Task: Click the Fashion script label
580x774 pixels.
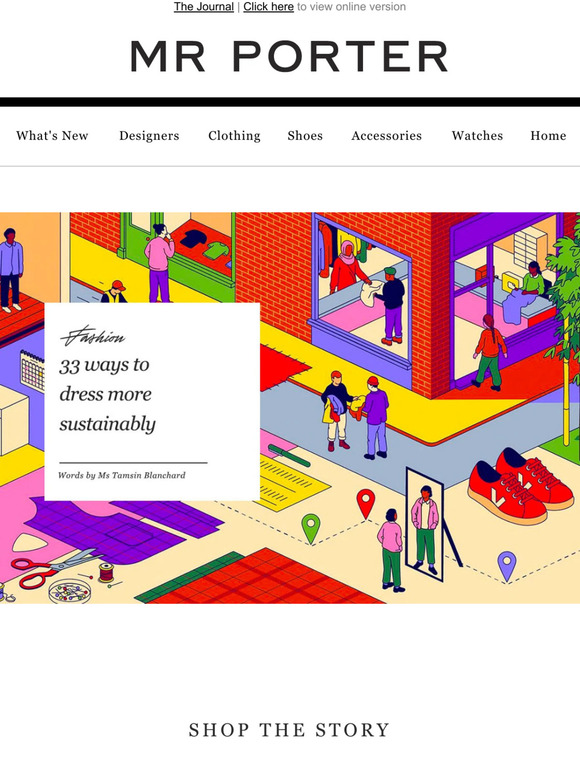Action: (x=93, y=336)
